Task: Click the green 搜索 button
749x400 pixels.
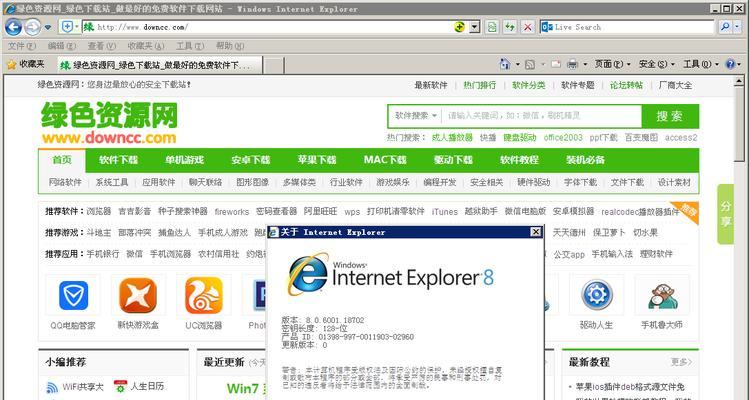Action: click(670, 116)
